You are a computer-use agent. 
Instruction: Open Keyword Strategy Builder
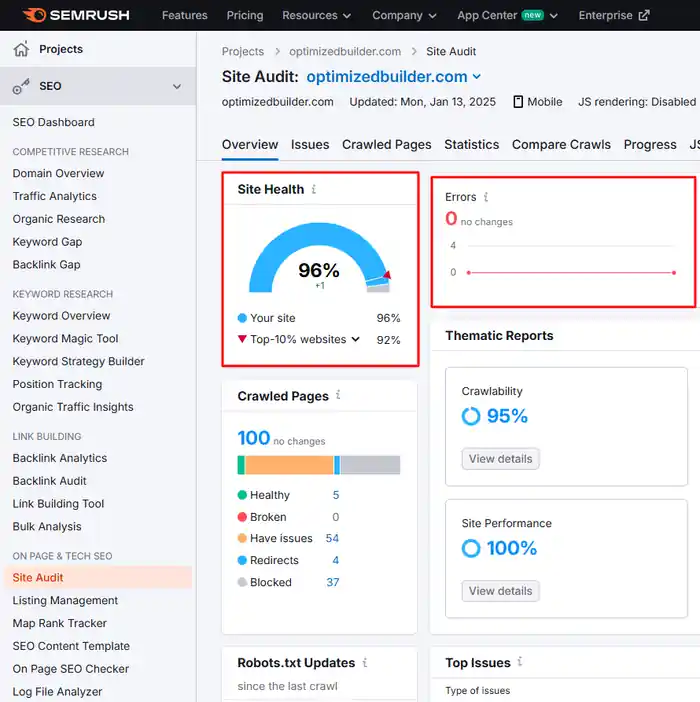78,361
